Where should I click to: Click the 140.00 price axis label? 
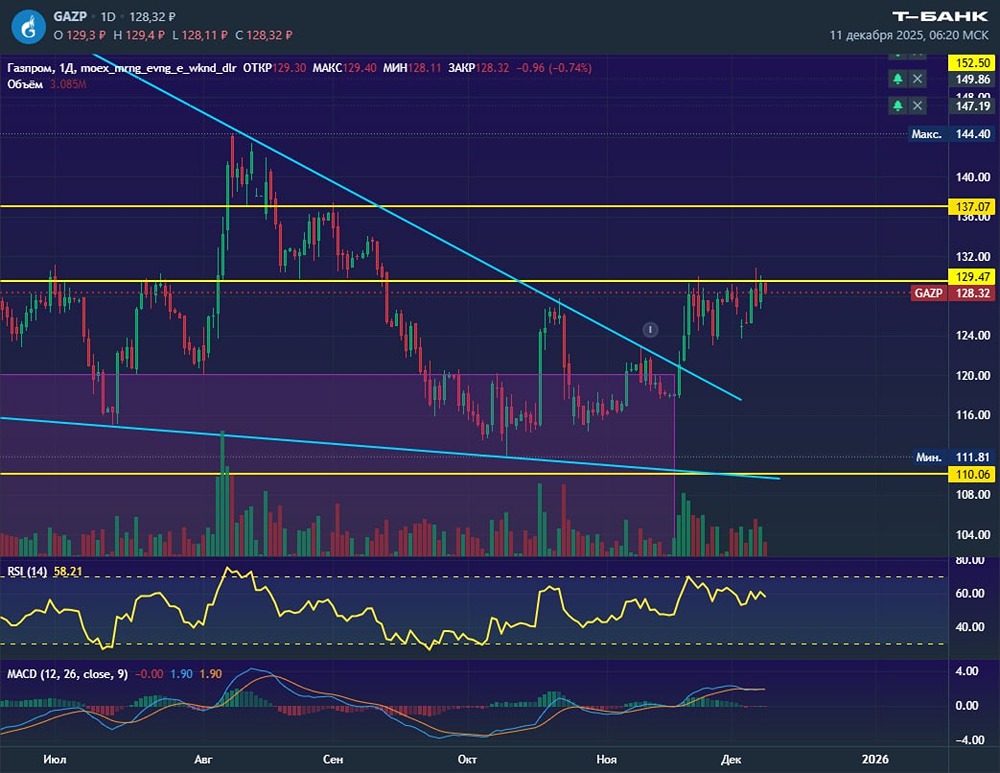coord(973,177)
